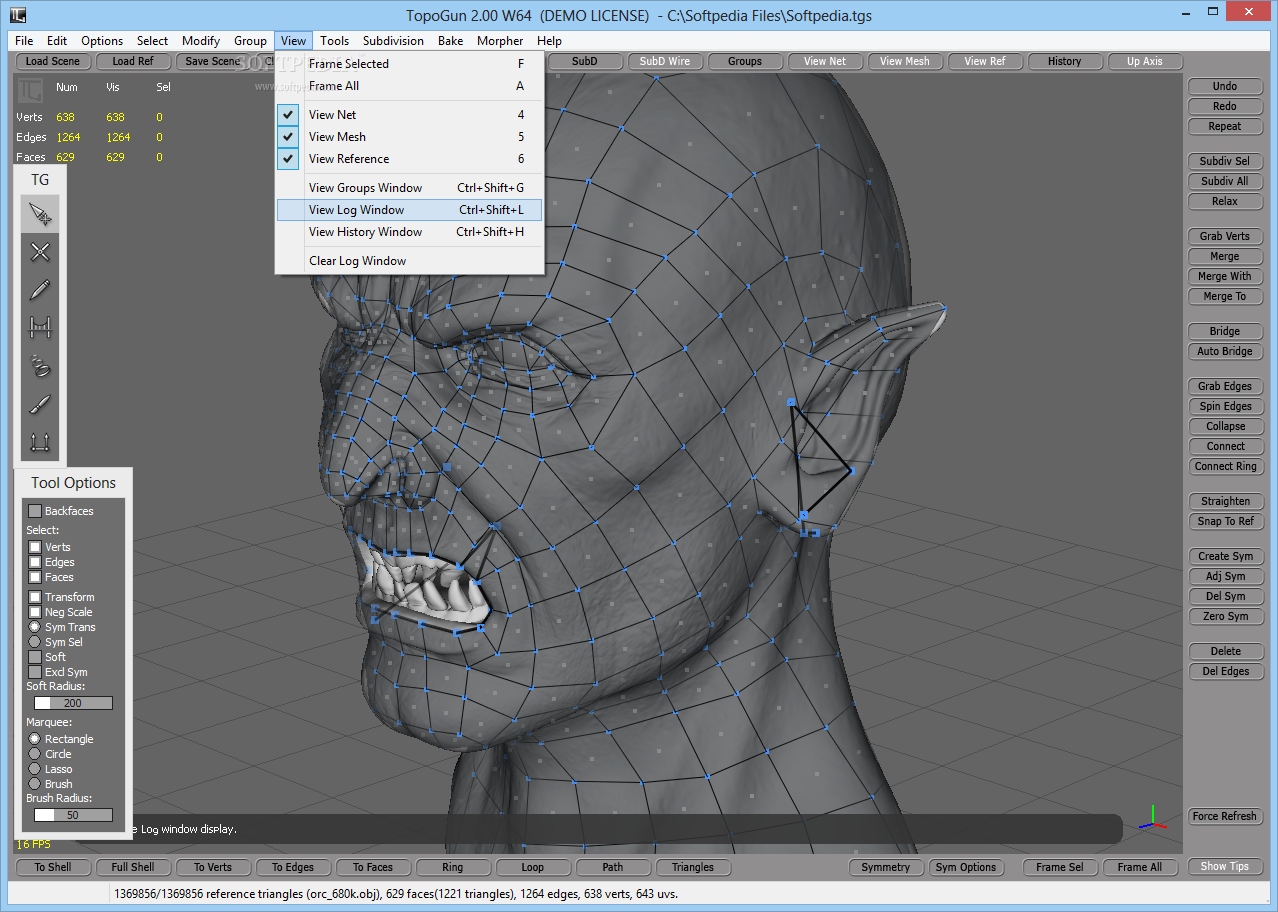
Task: Set marquee to Rectangle
Action: 35,739
